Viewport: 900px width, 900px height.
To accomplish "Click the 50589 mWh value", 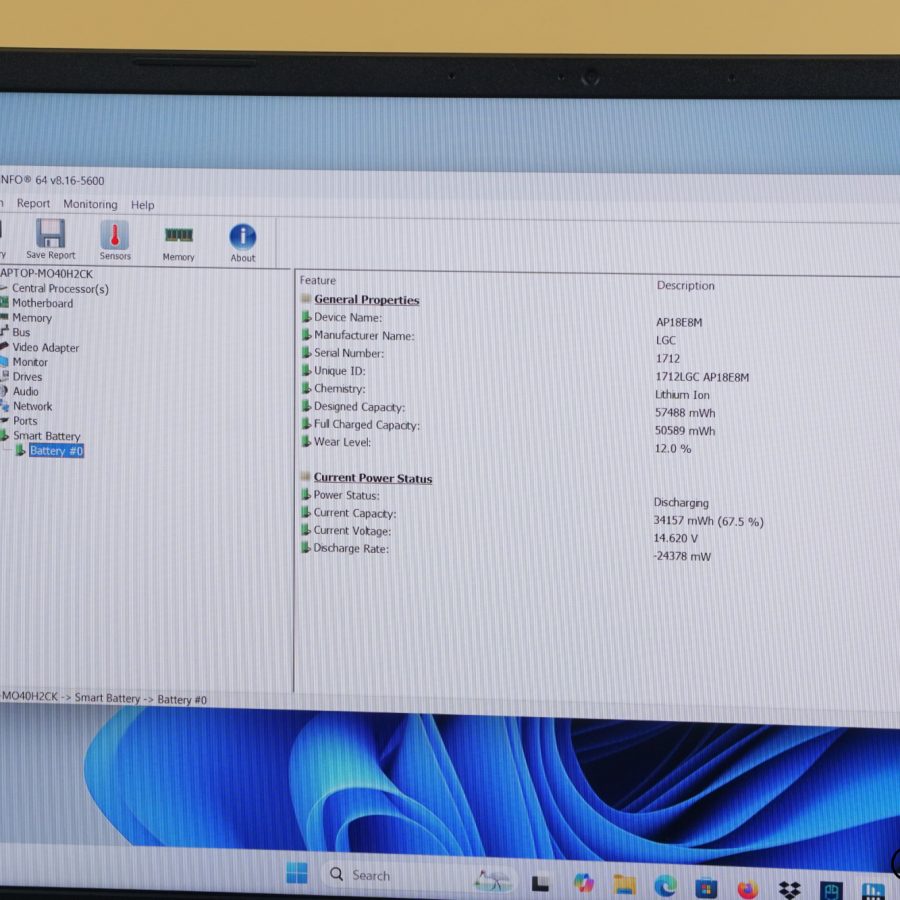I will point(685,430).
